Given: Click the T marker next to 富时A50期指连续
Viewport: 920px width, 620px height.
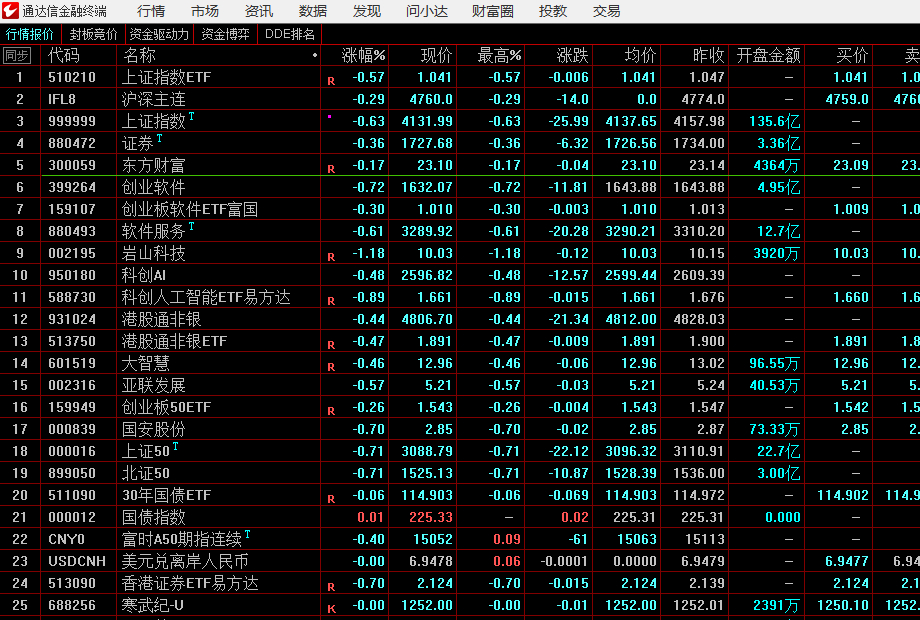Looking at the screenshot, I should pyautogui.click(x=247, y=534).
